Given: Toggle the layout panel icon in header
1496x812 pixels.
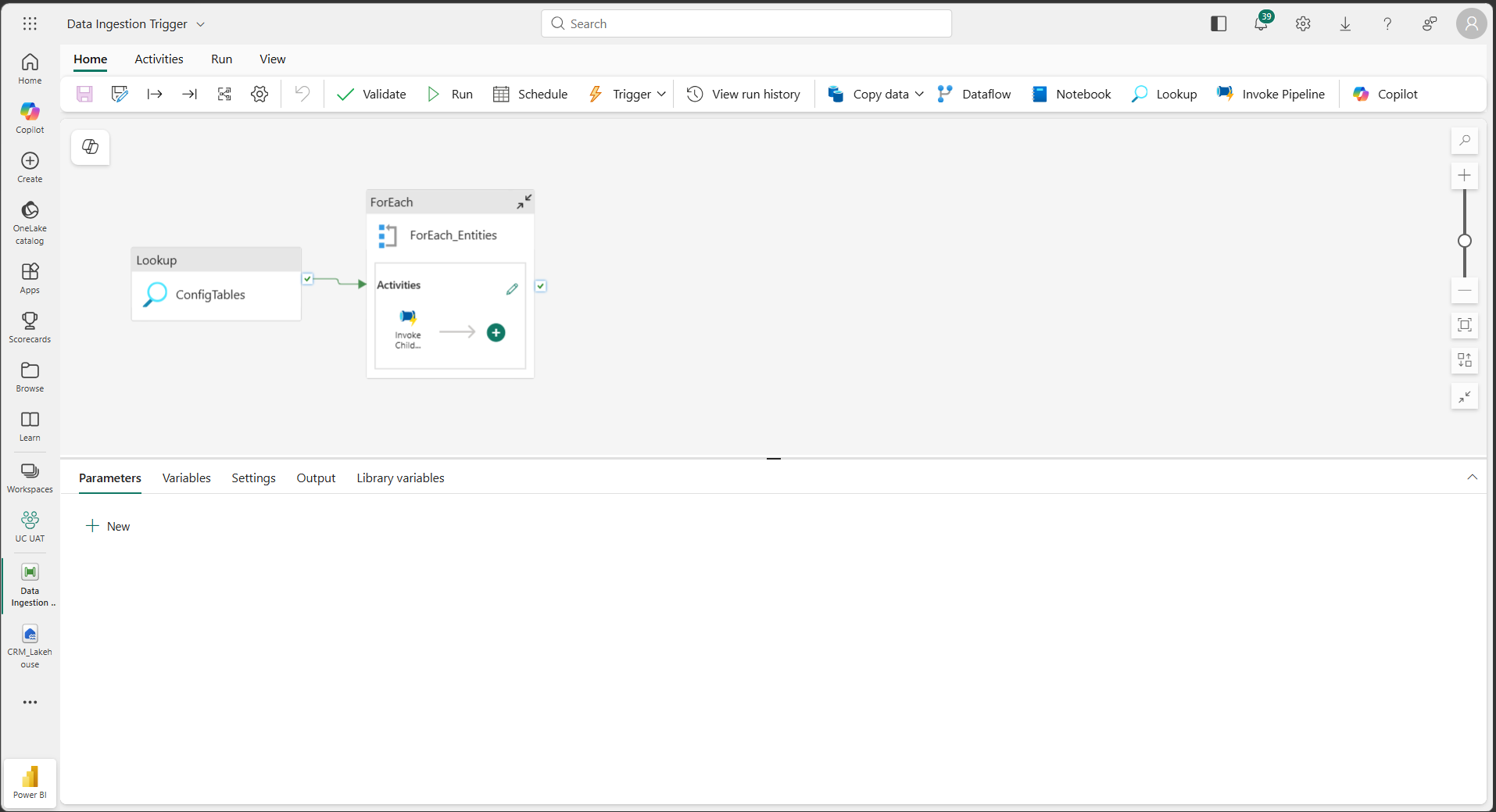Looking at the screenshot, I should coord(1219,23).
